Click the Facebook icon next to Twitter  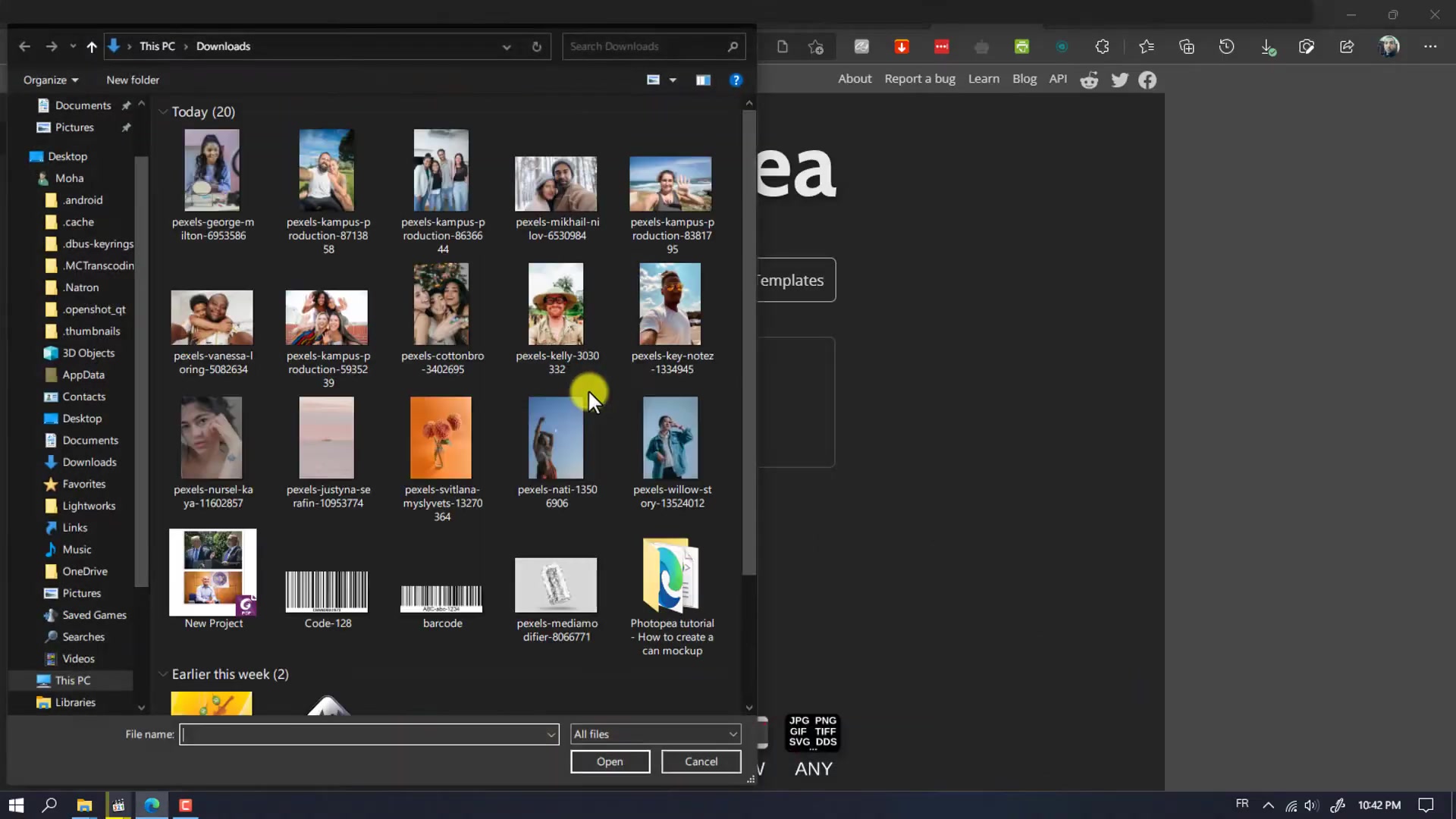point(1147,79)
